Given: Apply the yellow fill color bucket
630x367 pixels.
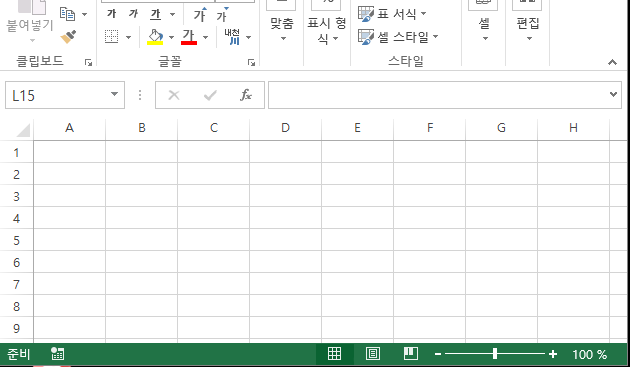Looking at the screenshot, I should [x=155, y=37].
